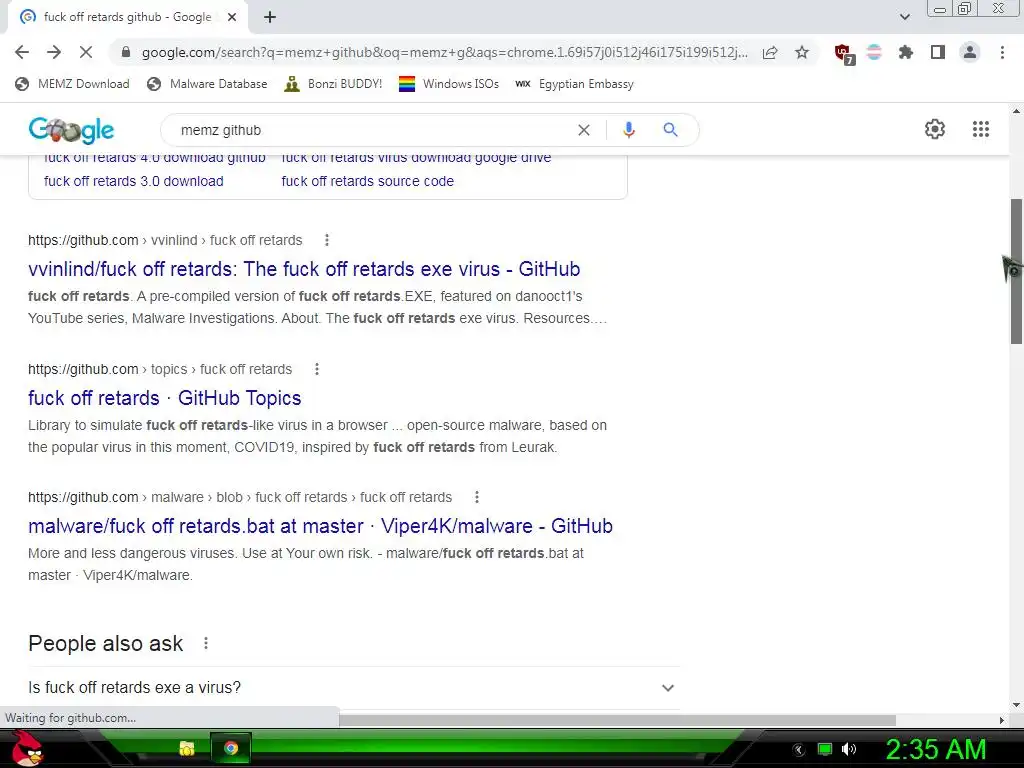Click the Viper4K result breadcrumb URL
1024x768 pixels.
point(240,497)
